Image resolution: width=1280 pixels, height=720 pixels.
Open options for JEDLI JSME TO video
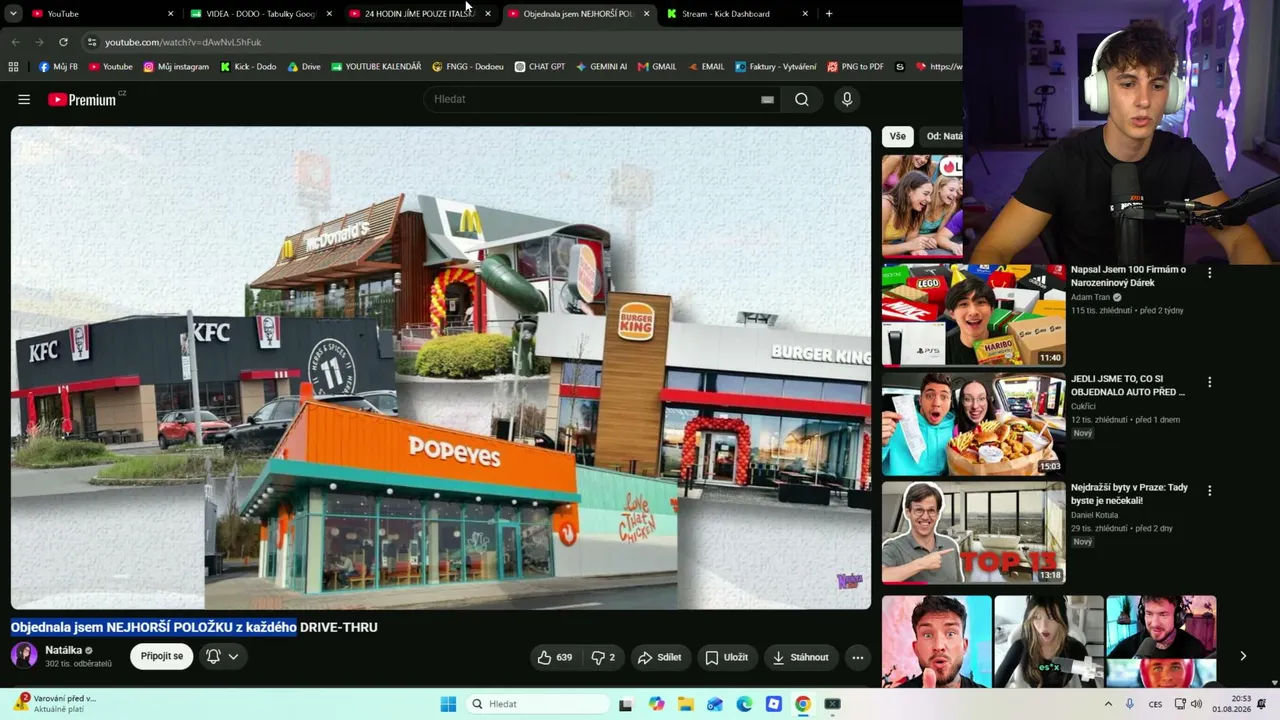[1209, 382]
